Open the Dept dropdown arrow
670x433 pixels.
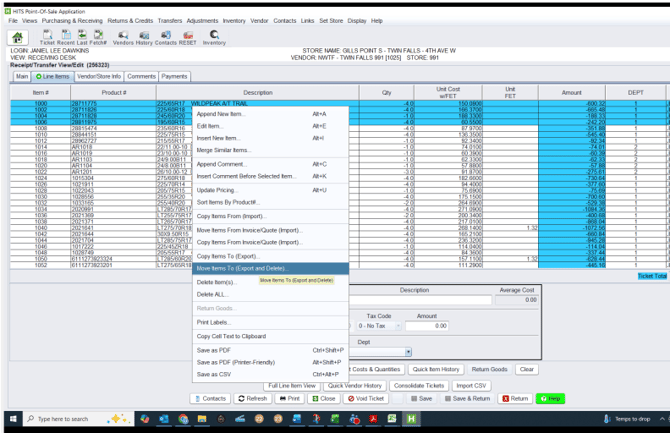(408, 352)
